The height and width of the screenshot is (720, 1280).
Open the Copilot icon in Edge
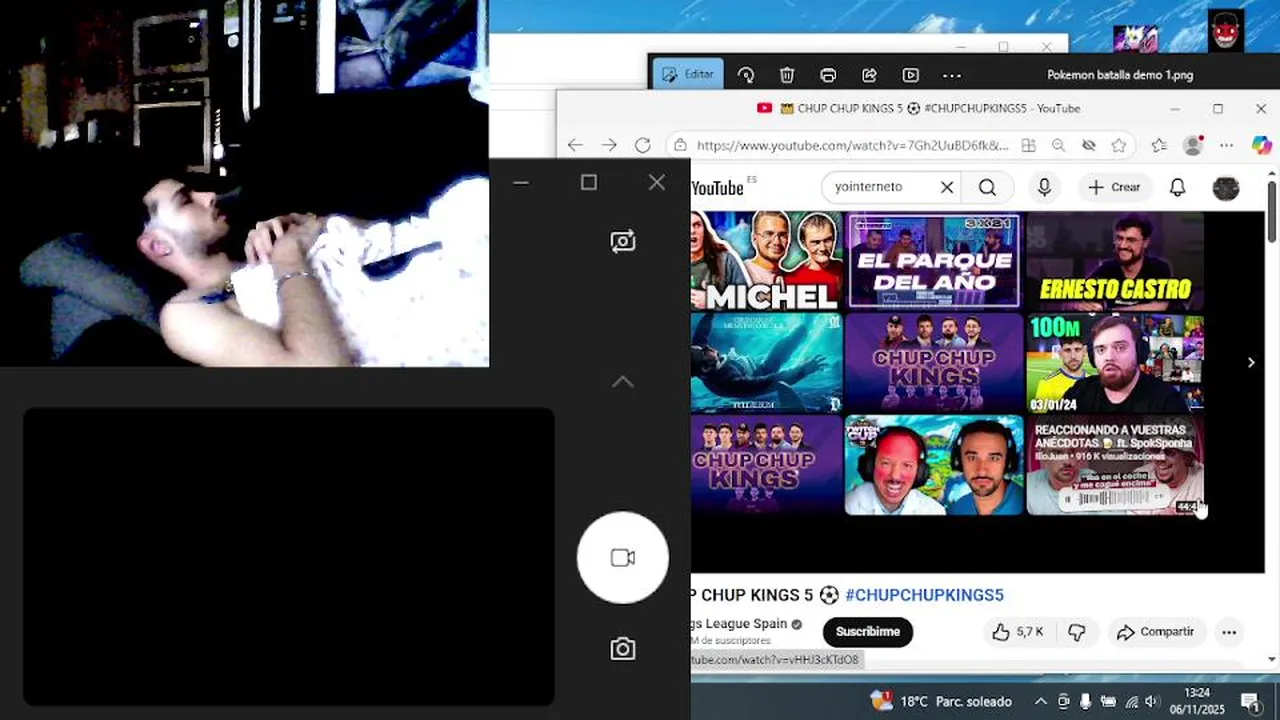click(1262, 145)
